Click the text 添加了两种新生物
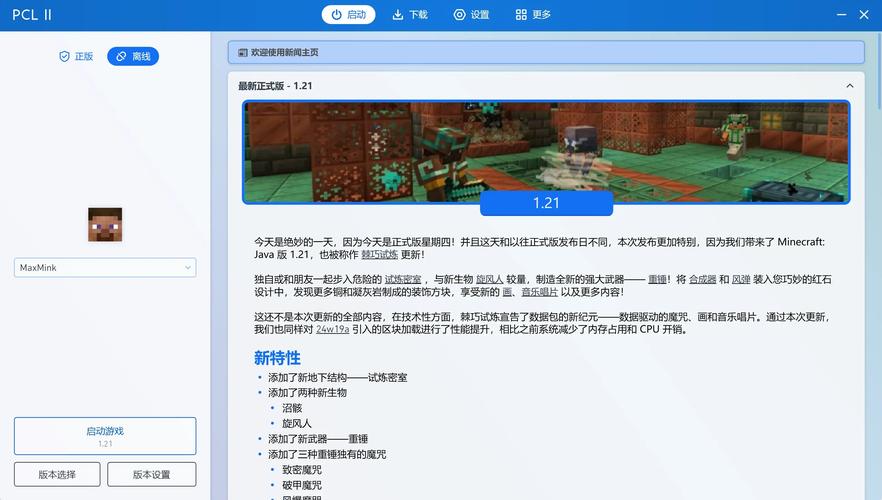Image resolution: width=882 pixels, height=500 pixels. point(307,393)
